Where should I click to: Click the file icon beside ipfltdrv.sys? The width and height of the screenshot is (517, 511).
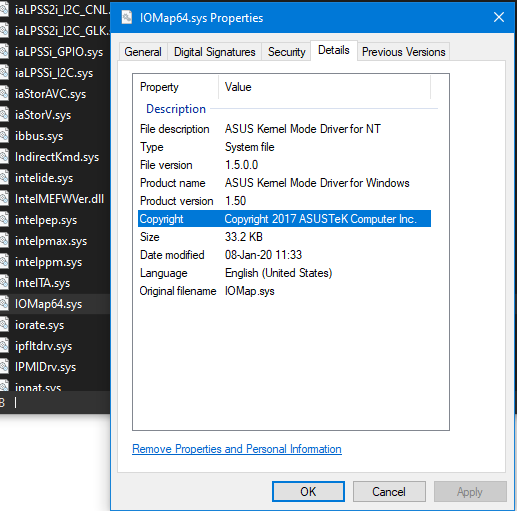4,346
